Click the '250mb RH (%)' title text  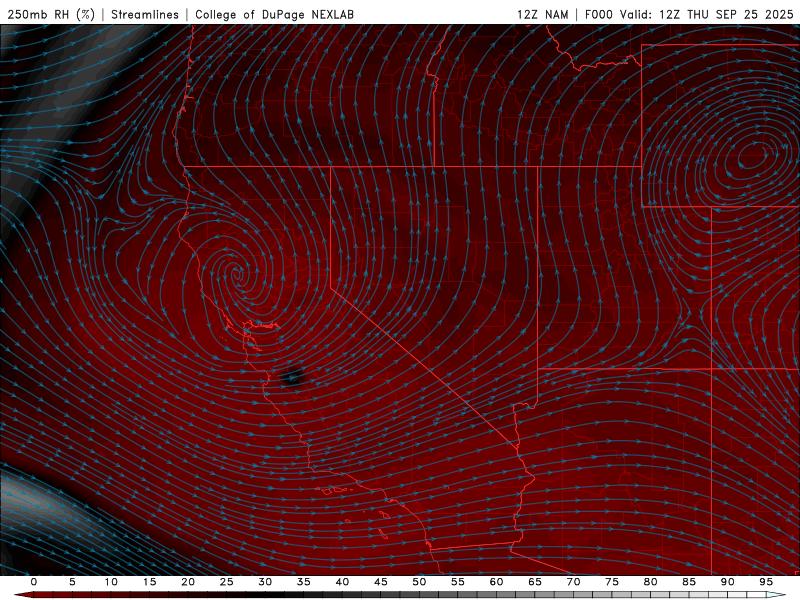(51, 14)
